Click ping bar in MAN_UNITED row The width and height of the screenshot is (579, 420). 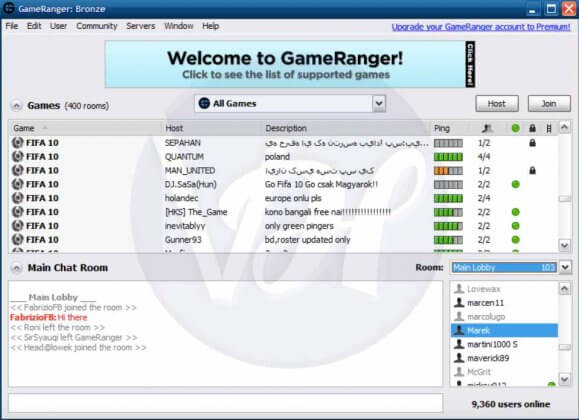point(448,171)
